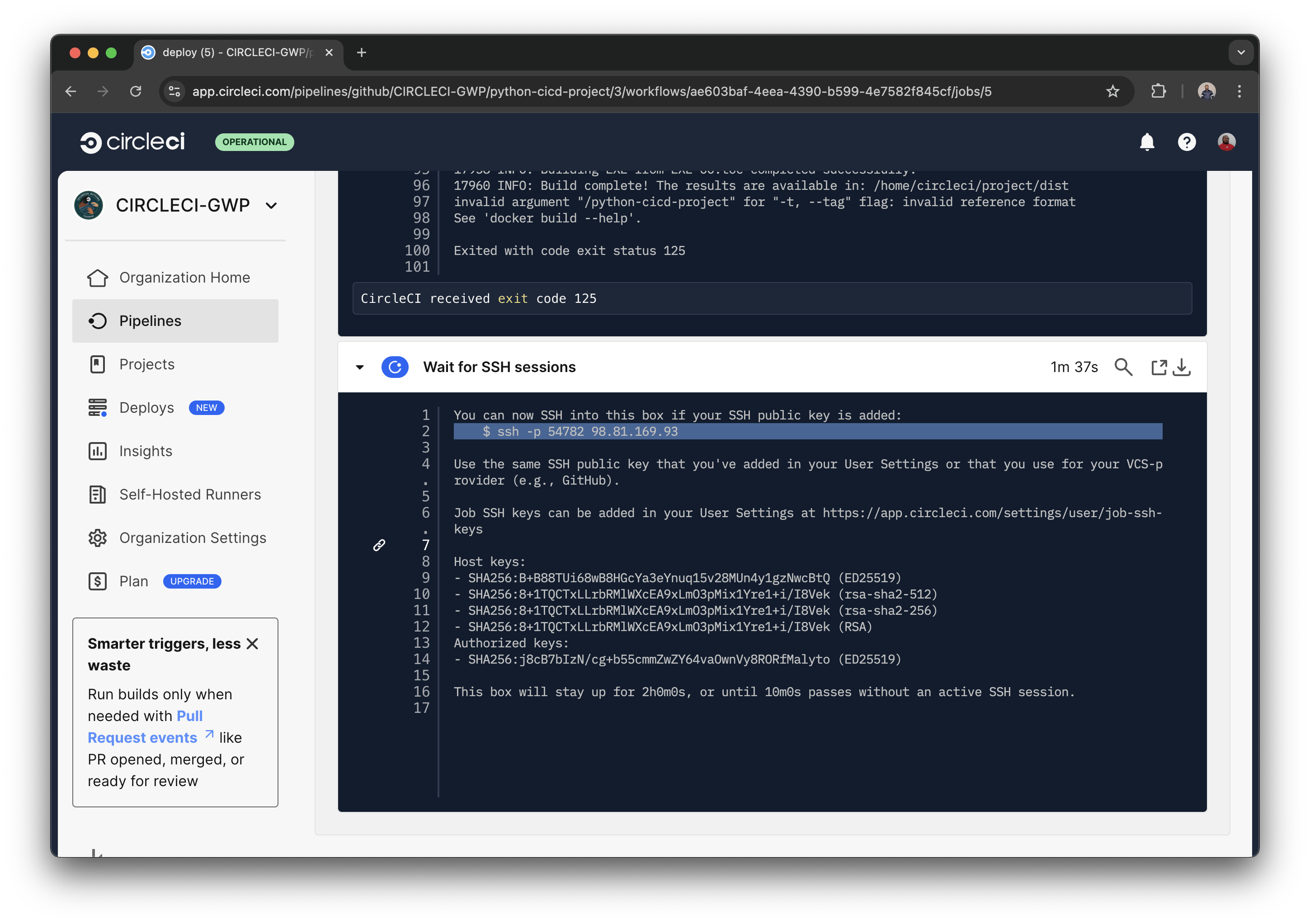Dismiss the Smarter triggers promo card
Image resolution: width=1310 pixels, height=924 pixels.
click(252, 643)
